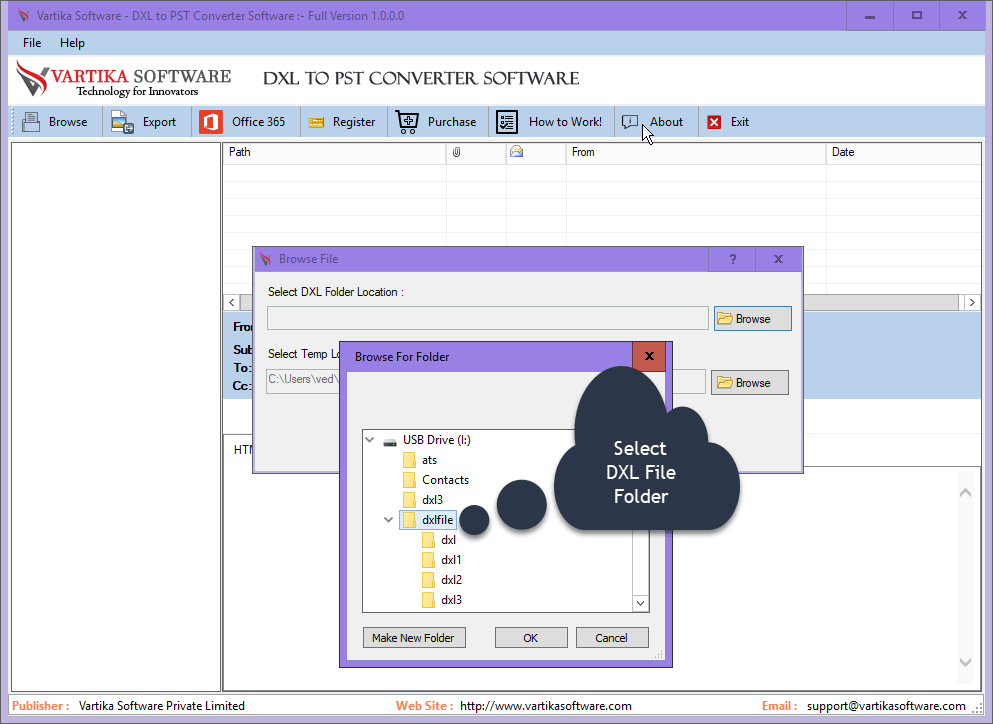Click OK in Browse For Folder
The image size is (993, 724).
pos(531,638)
